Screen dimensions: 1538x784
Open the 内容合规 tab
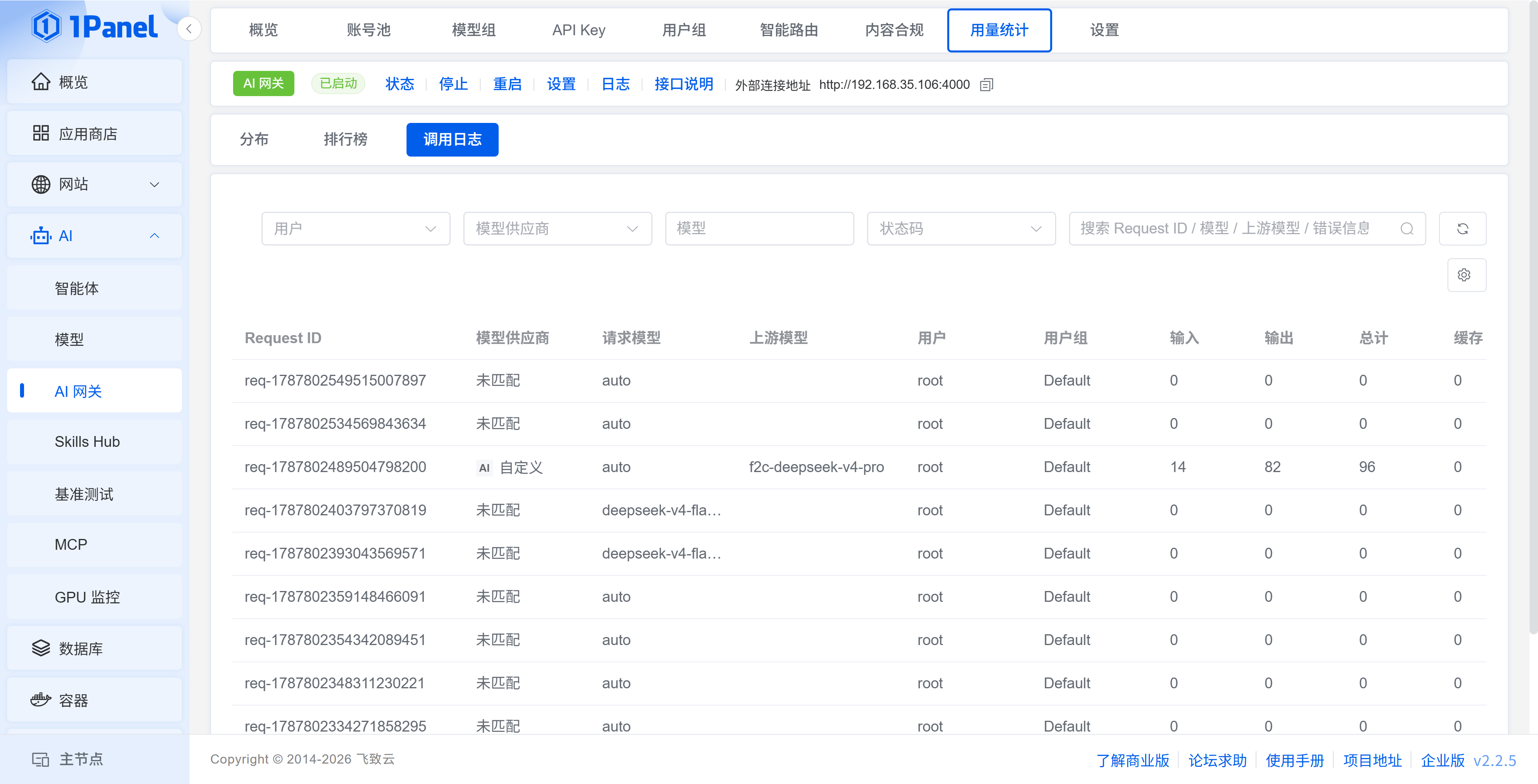[x=894, y=30]
